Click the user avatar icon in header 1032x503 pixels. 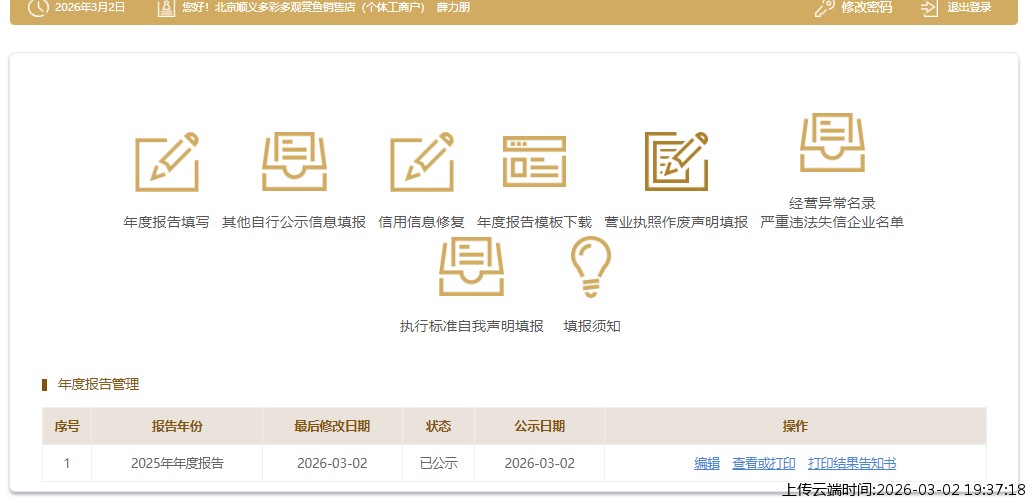click(165, 8)
